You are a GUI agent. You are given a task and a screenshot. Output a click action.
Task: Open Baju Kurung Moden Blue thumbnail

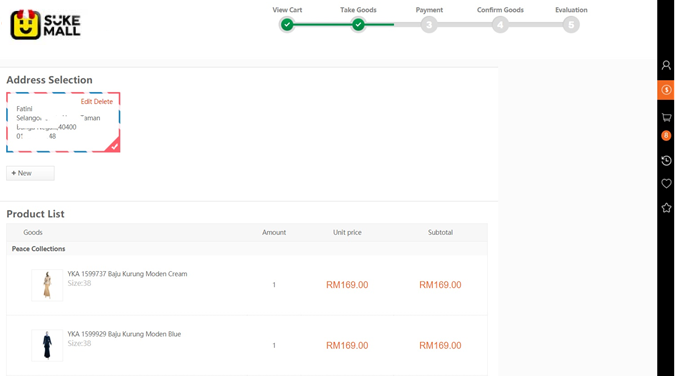(47, 345)
